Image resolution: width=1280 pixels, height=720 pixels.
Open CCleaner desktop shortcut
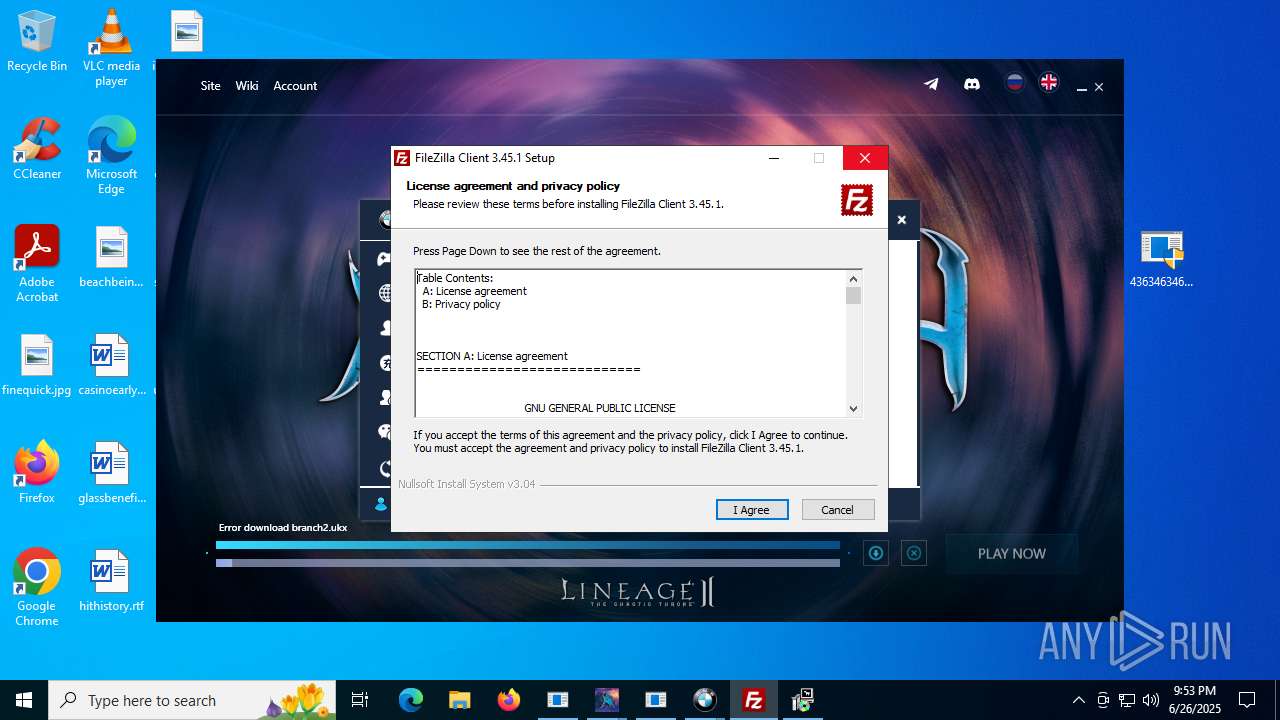(x=37, y=150)
